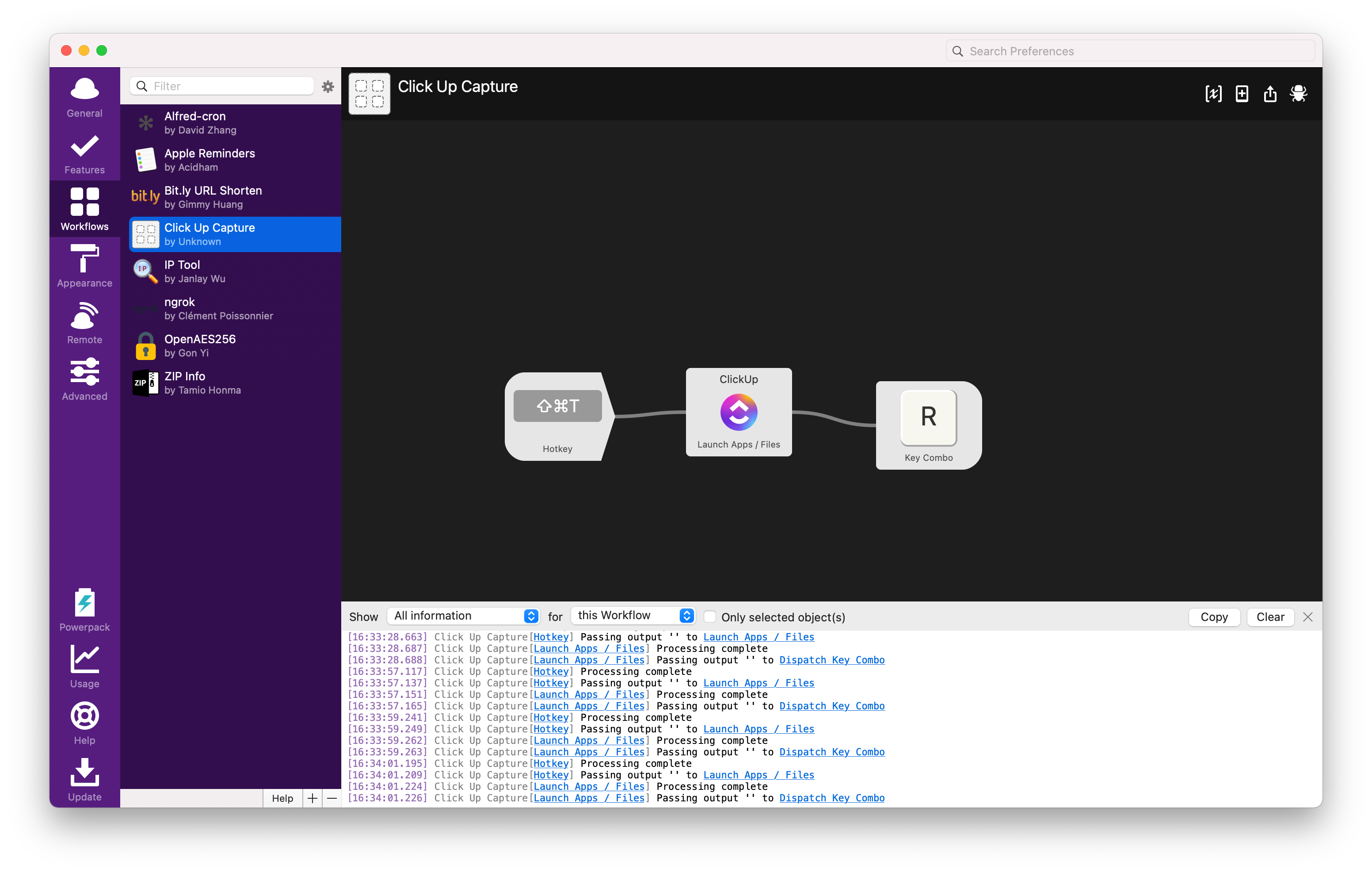This screenshot has width=1372, height=873.
Task: Click the Copy log button
Action: click(1214, 617)
